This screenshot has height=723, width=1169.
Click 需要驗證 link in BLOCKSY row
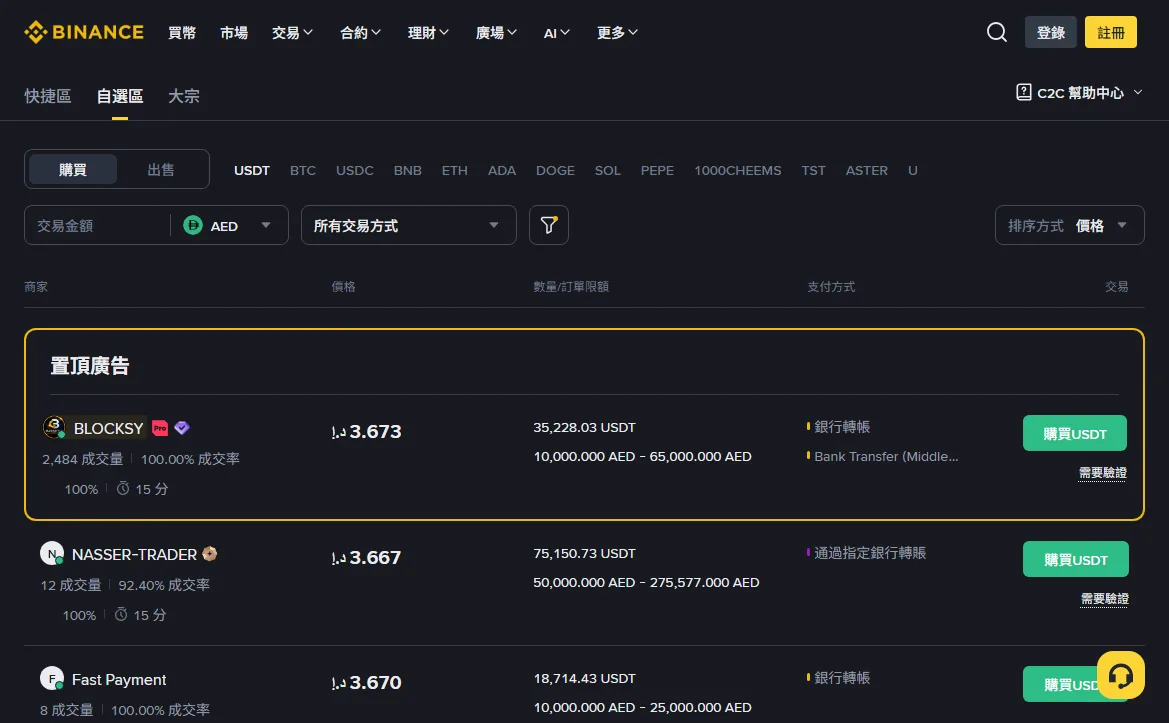1102,473
